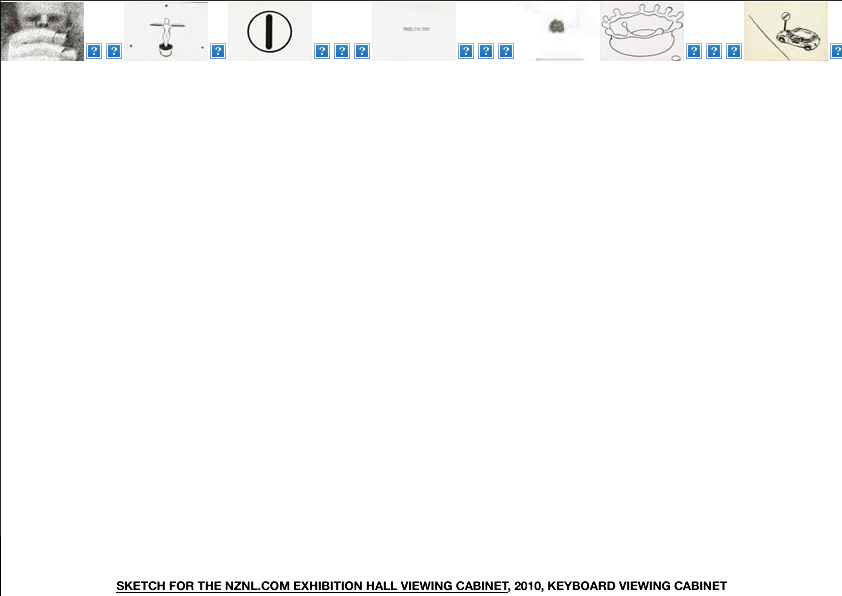
Task: Click first question-mark icon after face thumbnail
Action: [x=94, y=51]
